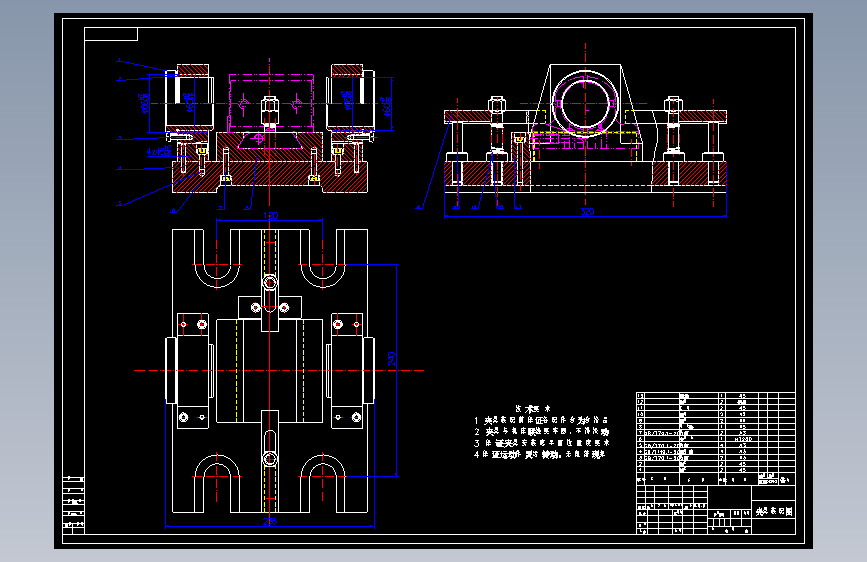Select technical requirement line numbered 1

(541, 420)
